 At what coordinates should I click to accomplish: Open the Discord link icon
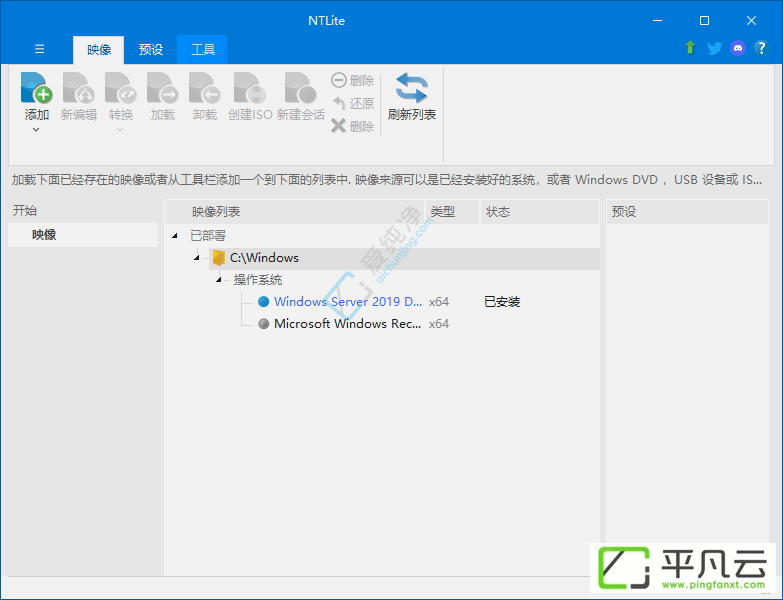click(x=738, y=48)
